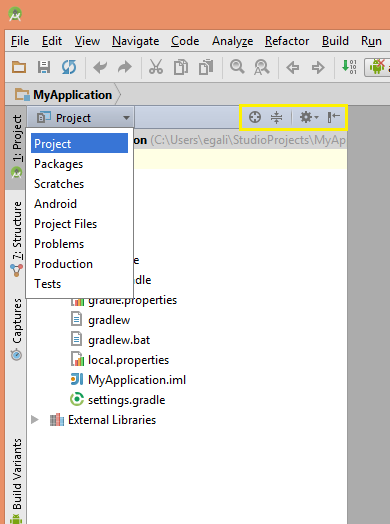The image size is (390, 524).
Task: Click the Collapse All icon in Project panel
Action: (276, 117)
